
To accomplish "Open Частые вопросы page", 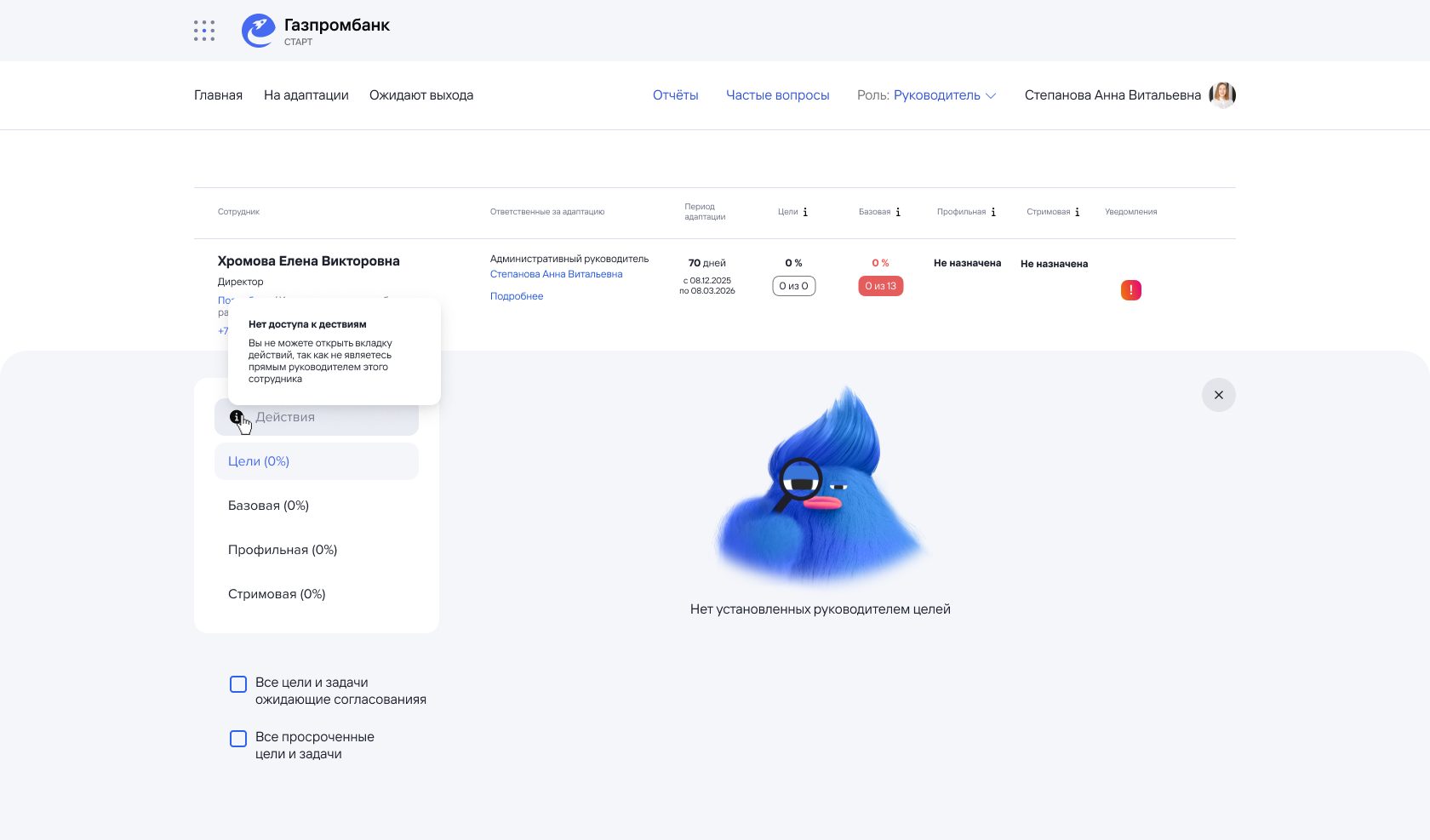I will [777, 95].
